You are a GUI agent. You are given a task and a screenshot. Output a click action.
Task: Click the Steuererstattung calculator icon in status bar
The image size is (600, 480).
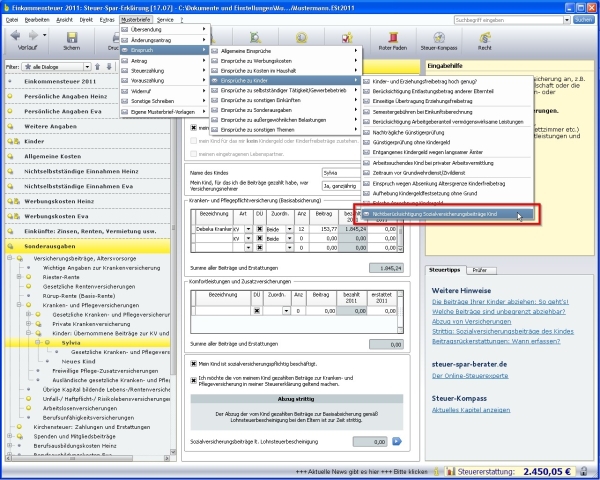tap(451, 471)
